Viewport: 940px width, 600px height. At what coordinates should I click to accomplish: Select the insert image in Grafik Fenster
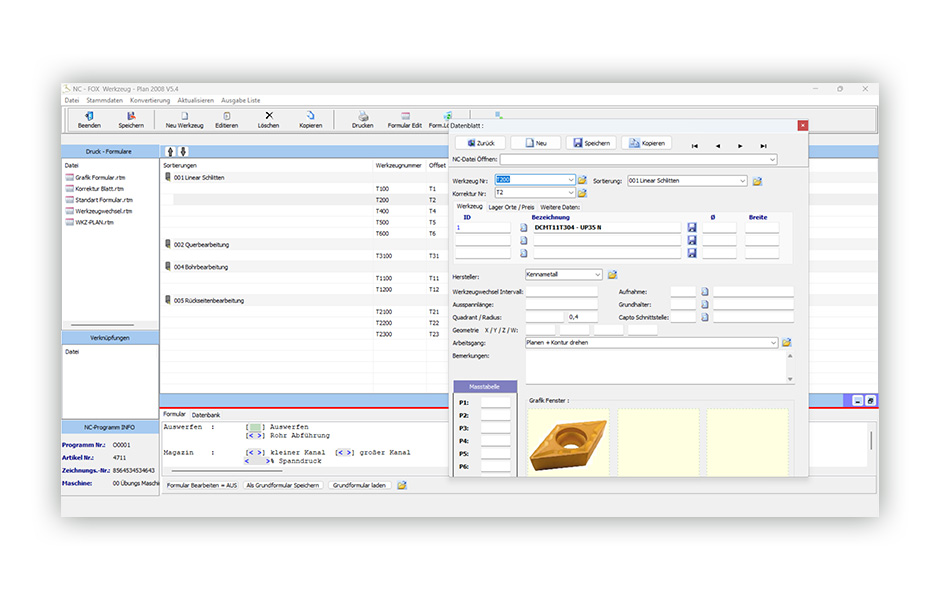pyautogui.click(x=568, y=444)
